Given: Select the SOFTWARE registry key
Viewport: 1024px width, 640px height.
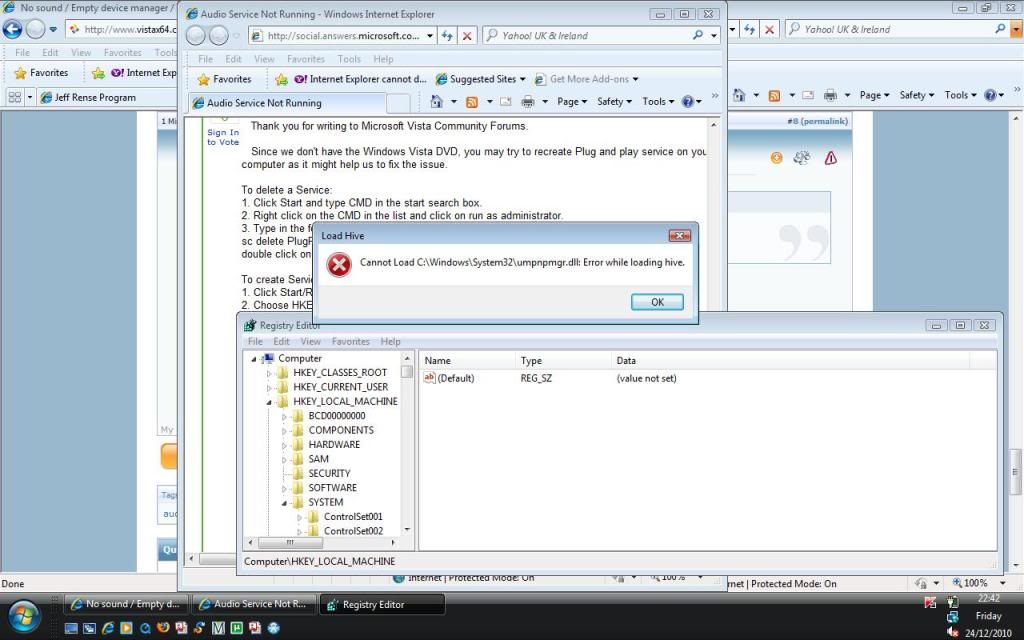Looking at the screenshot, I should [332, 487].
